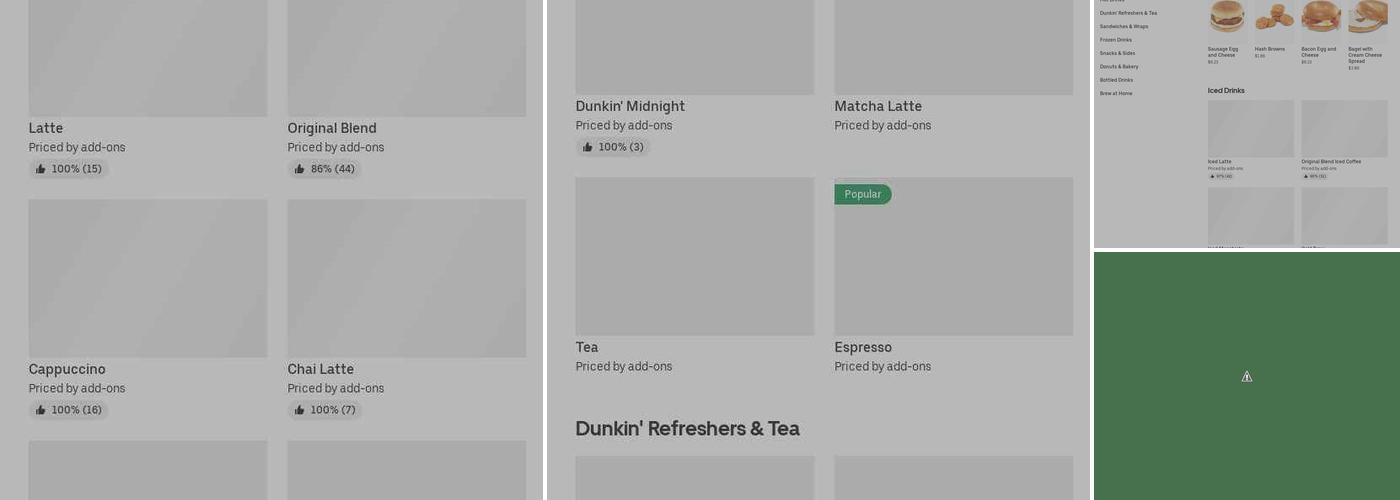Click the Tea item title
Viewport: 1400px width, 500px height.
(x=587, y=347)
